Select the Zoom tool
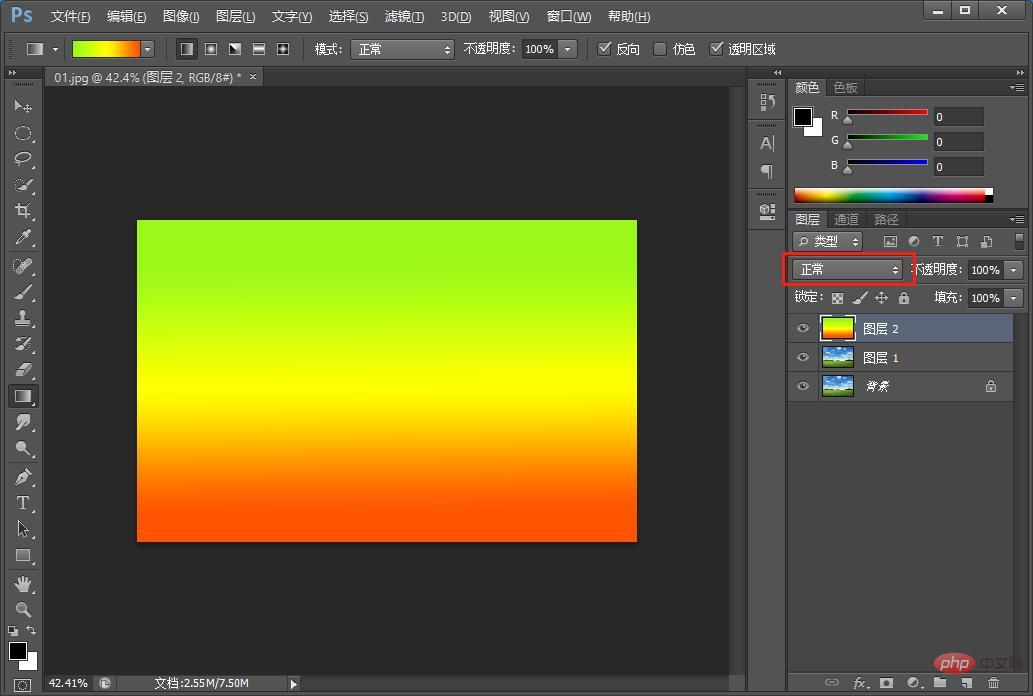 click(x=23, y=609)
